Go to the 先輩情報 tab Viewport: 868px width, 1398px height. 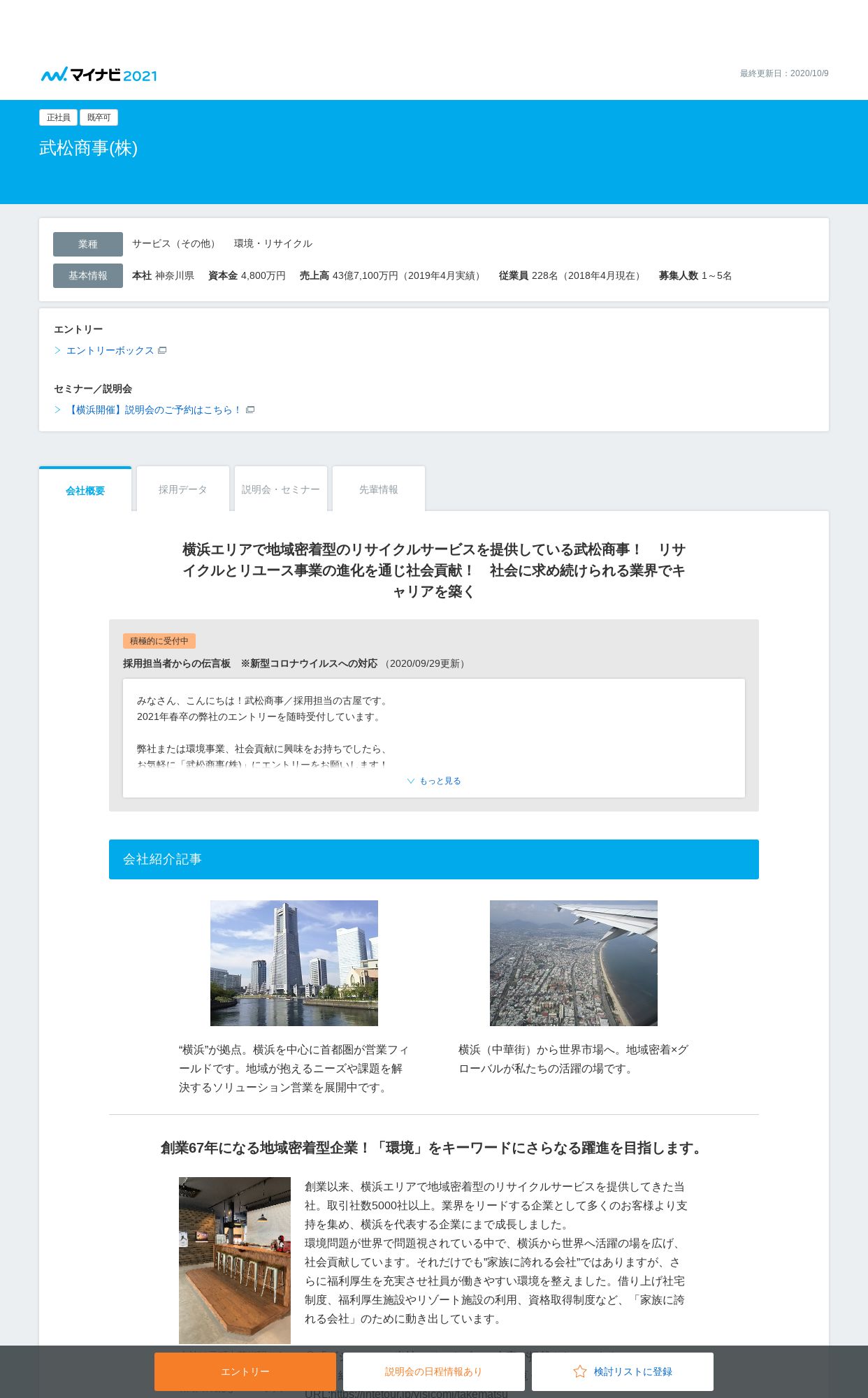point(379,489)
